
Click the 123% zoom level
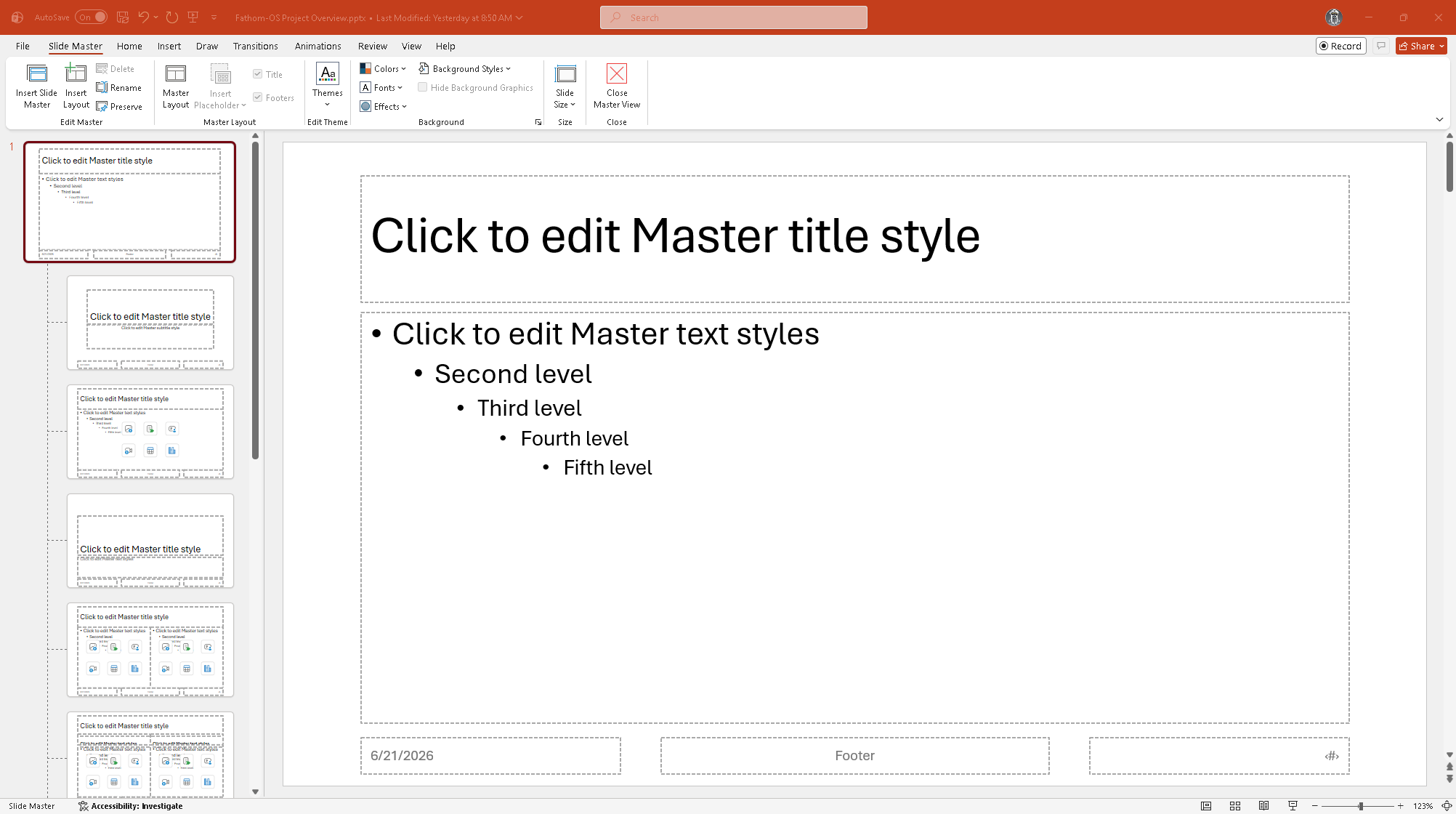(1423, 806)
